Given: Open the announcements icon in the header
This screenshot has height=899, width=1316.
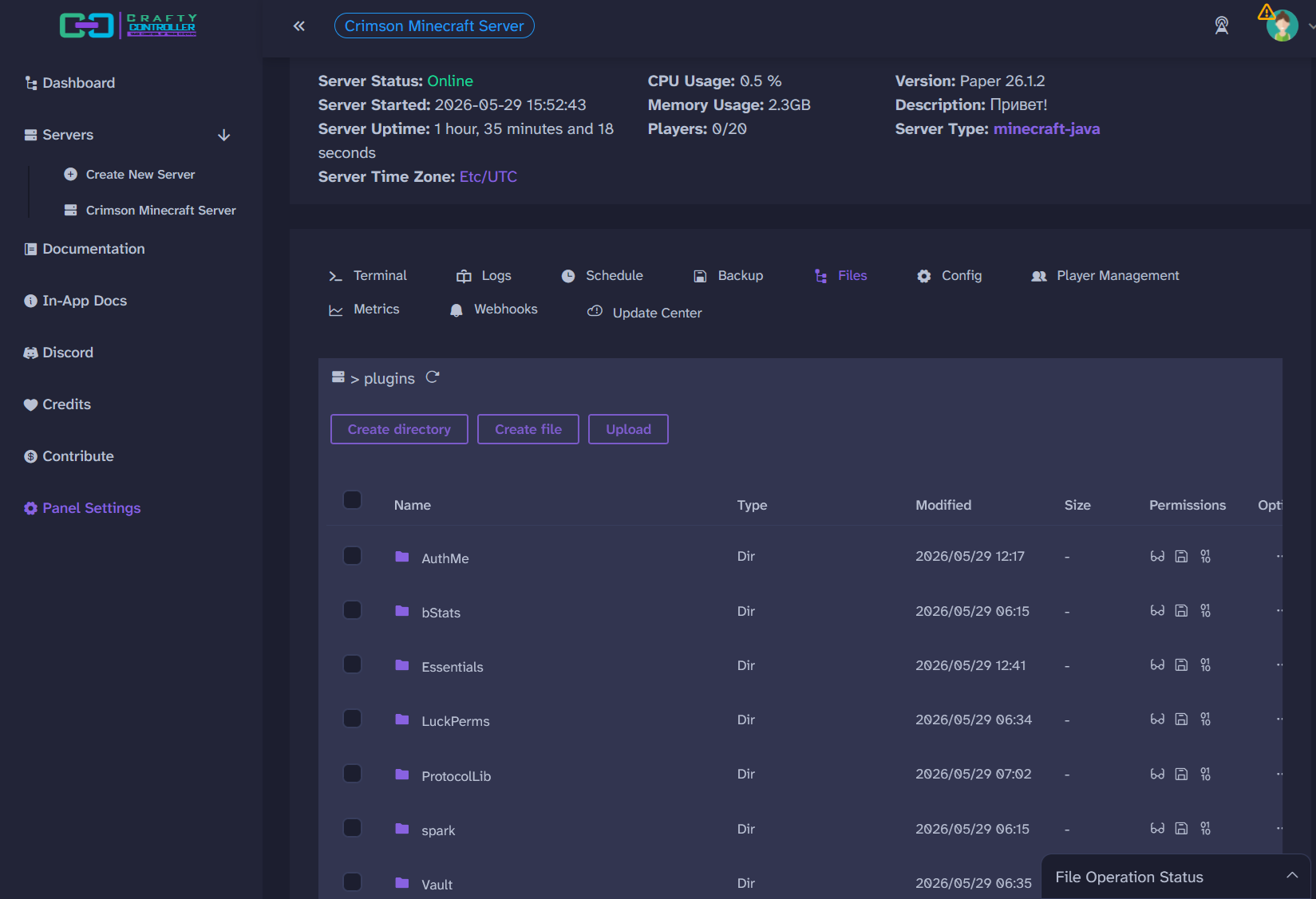Looking at the screenshot, I should (x=1221, y=26).
